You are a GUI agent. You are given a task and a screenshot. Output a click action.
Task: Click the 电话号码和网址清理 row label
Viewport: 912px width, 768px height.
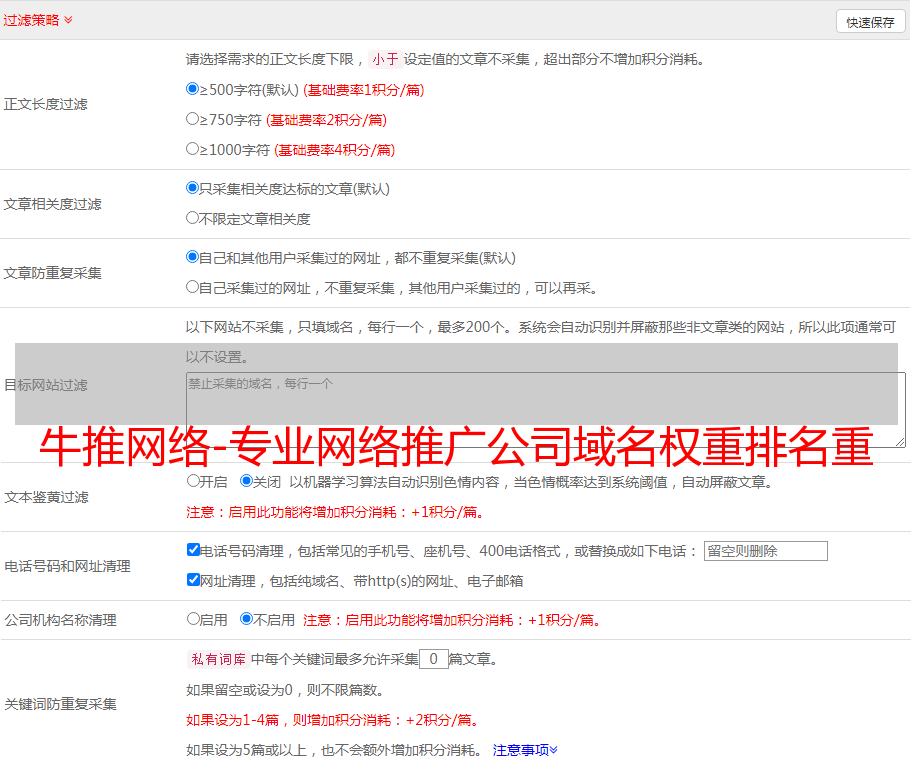[x=67, y=567]
